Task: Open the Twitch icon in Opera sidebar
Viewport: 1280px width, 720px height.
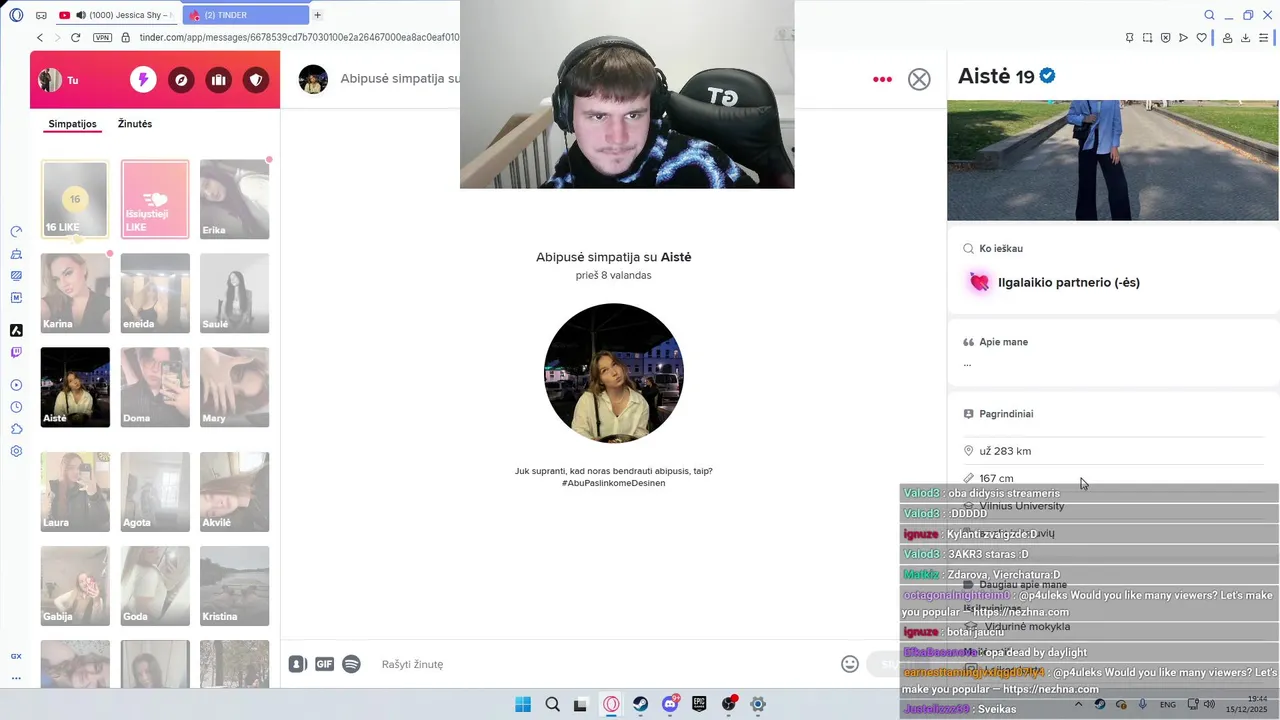Action: point(16,352)
